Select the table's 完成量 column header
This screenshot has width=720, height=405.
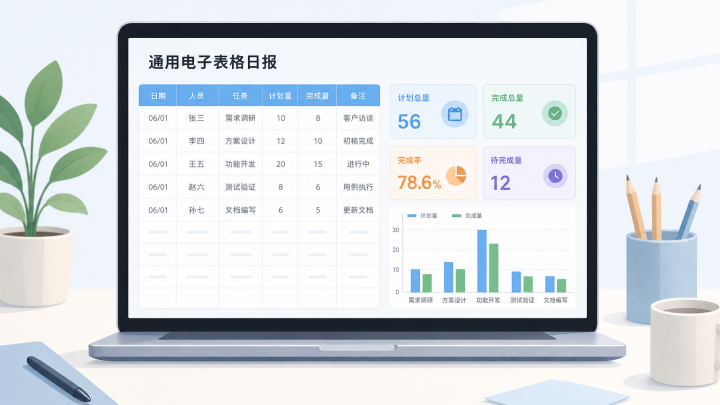click(317, 96)
